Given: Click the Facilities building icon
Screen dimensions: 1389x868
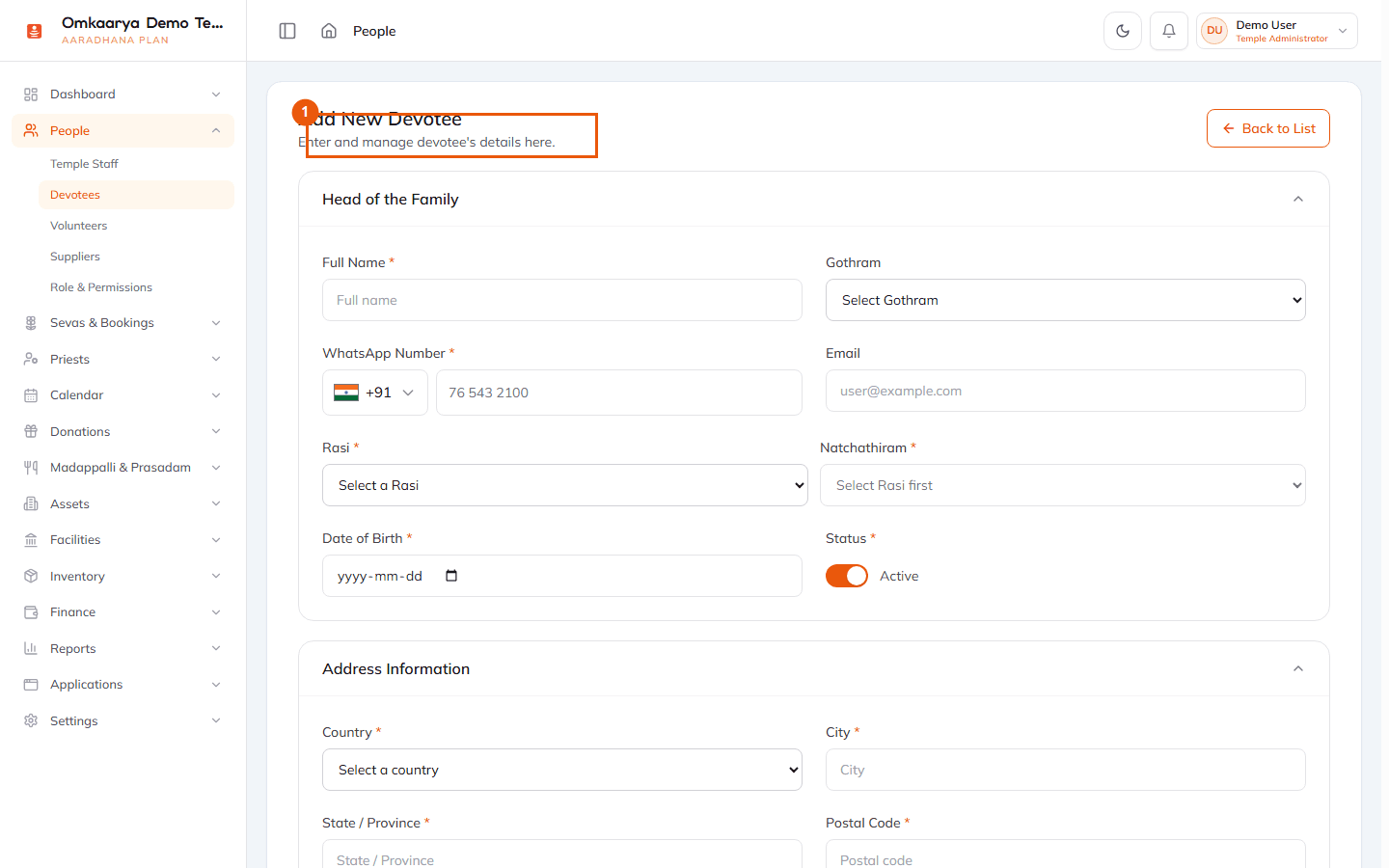Looking at the screenshot, I should pyautogui.click(x=31, y=540).
